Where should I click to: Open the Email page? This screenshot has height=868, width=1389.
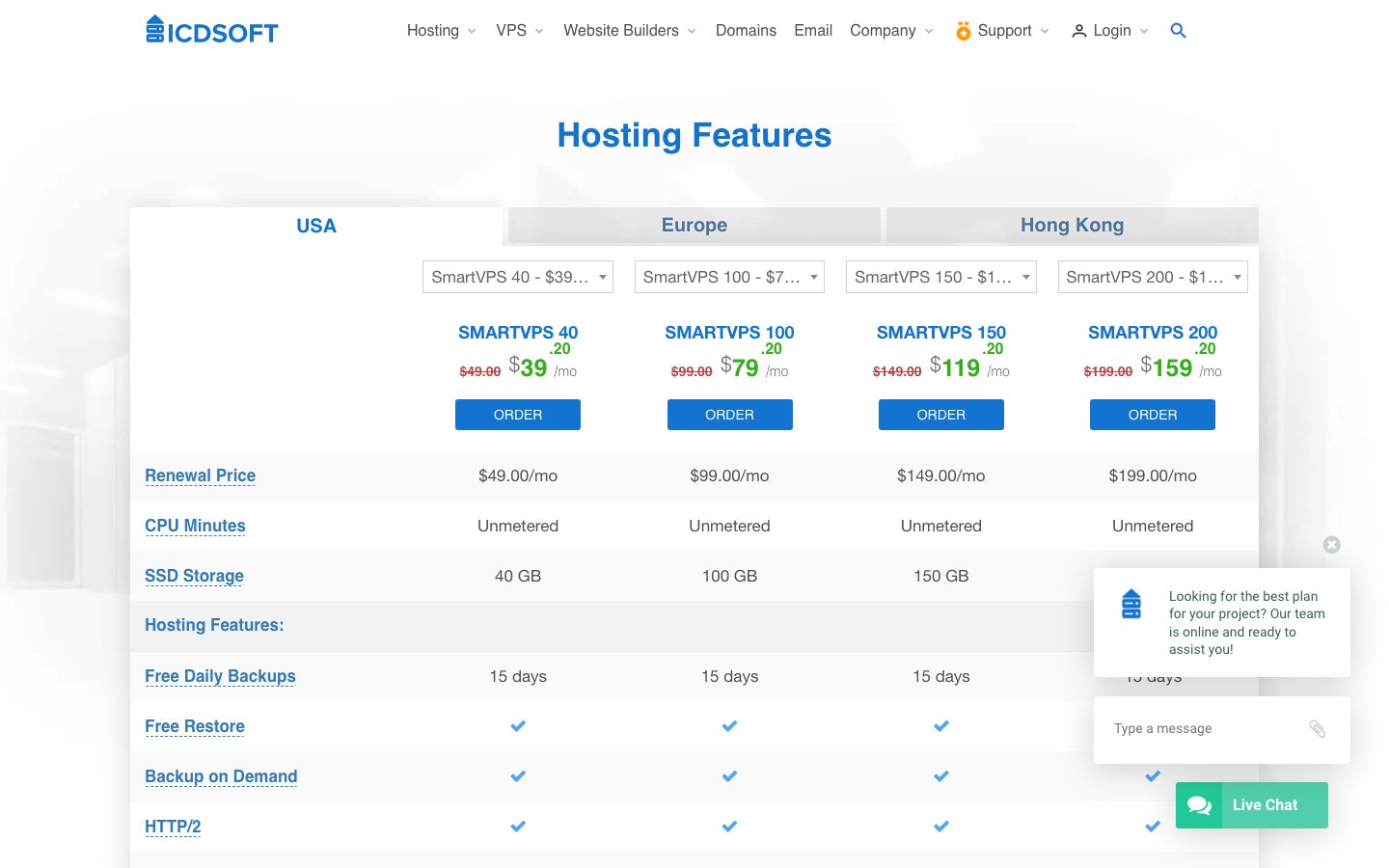click(x=813, y=31)
